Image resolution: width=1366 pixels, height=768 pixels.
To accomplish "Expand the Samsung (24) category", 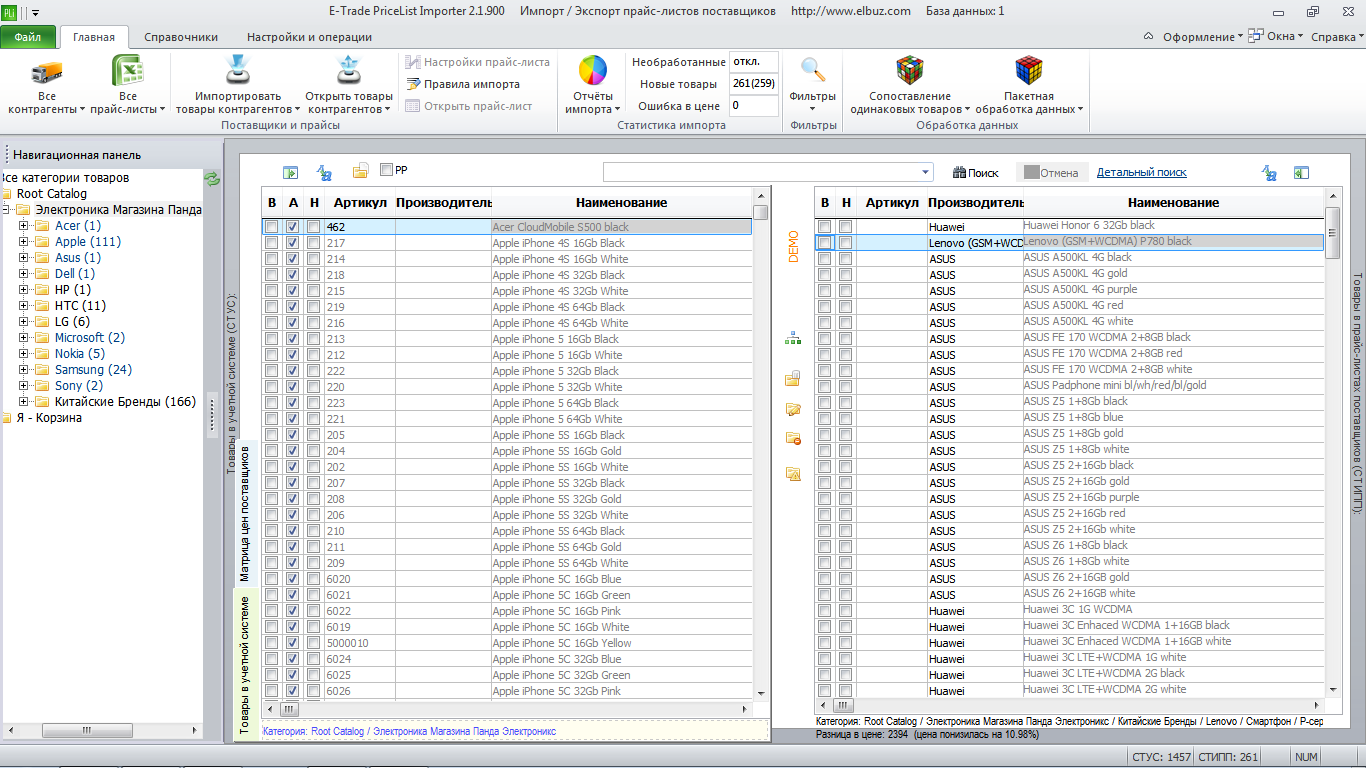I will coord(24,370).
